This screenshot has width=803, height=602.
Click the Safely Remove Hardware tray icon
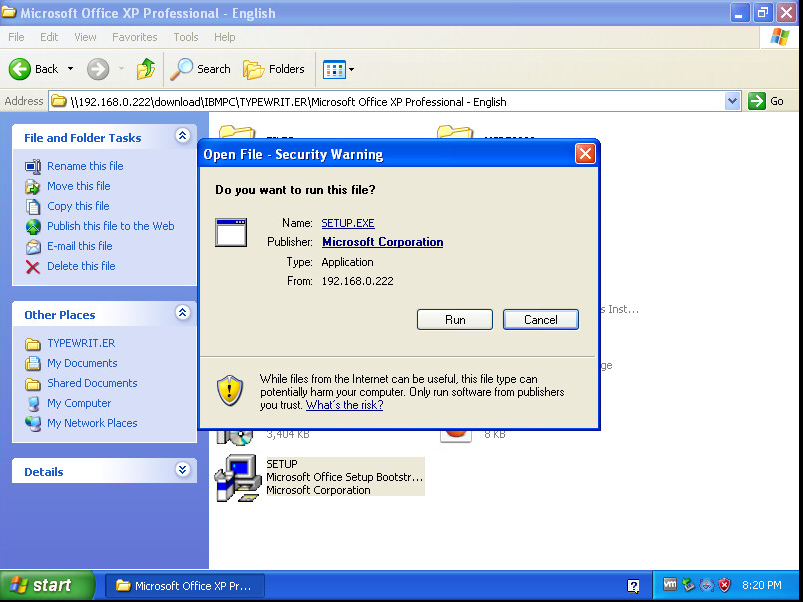(x=688, y=584)
